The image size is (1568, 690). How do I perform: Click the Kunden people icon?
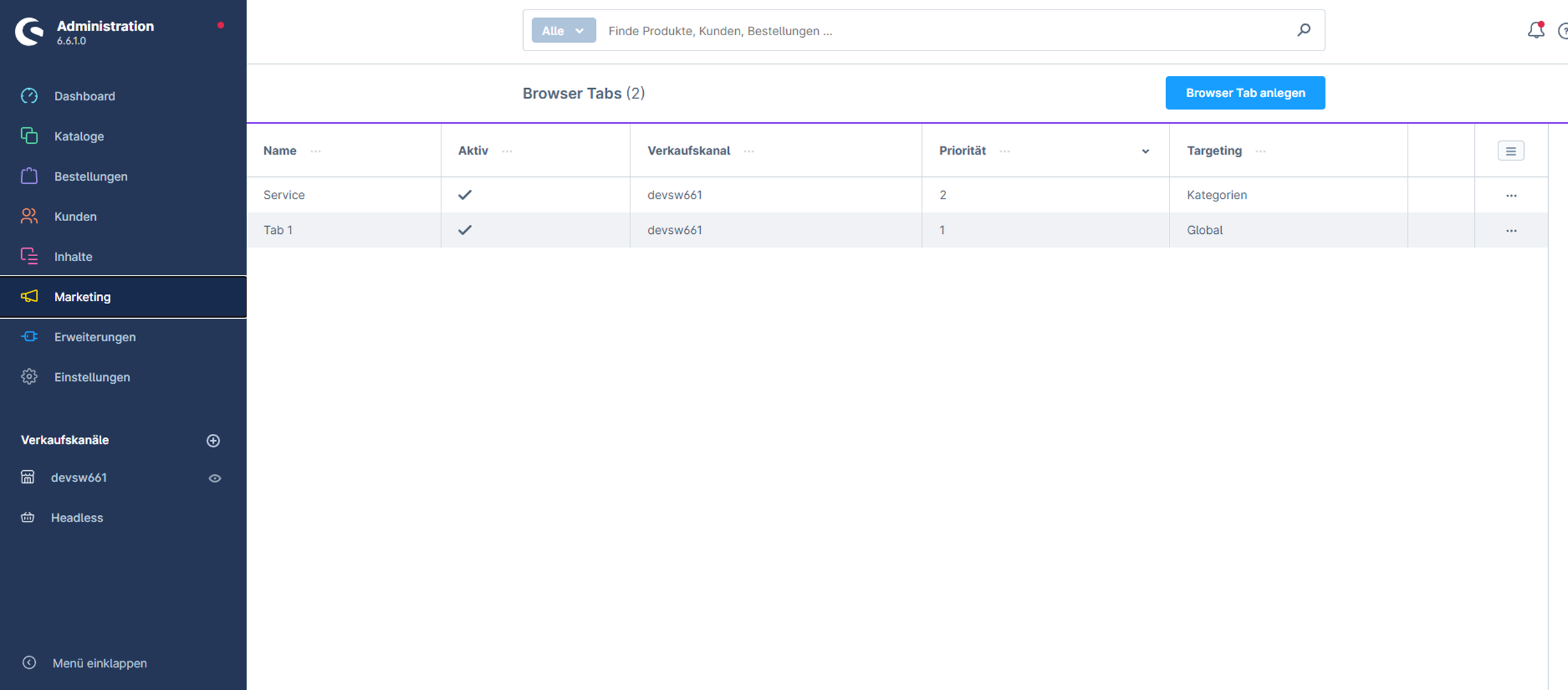pos(29,216)
